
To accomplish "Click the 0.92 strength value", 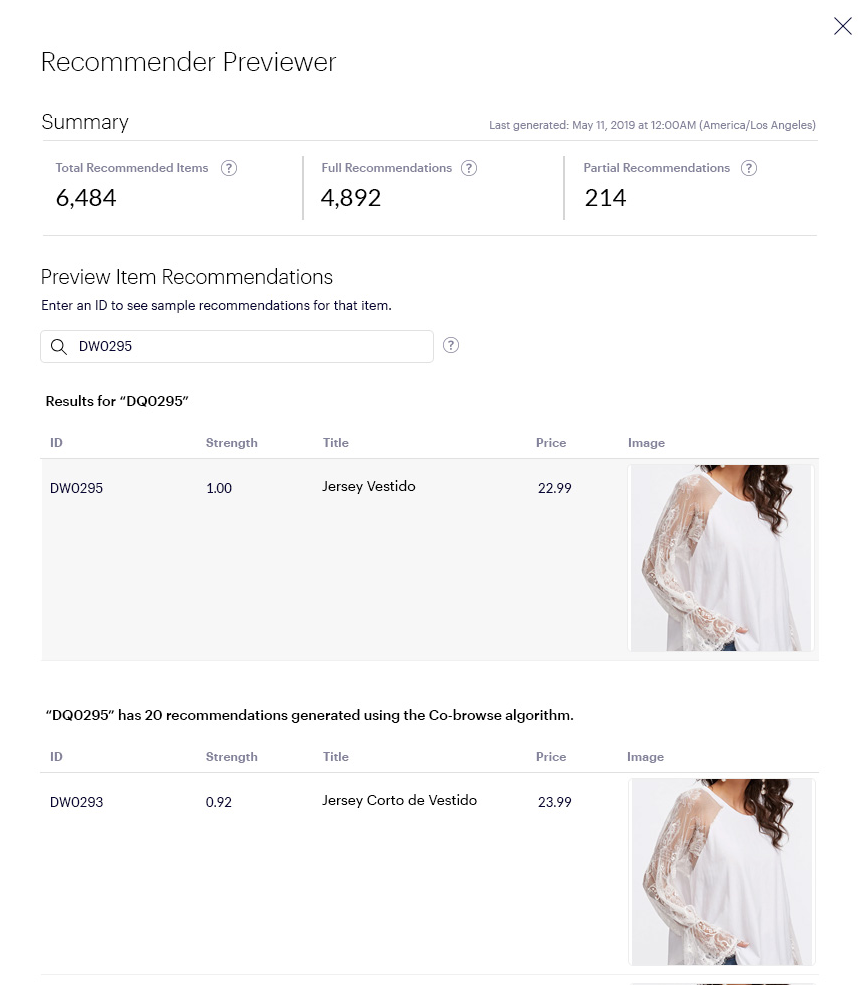I will [218, 802].
